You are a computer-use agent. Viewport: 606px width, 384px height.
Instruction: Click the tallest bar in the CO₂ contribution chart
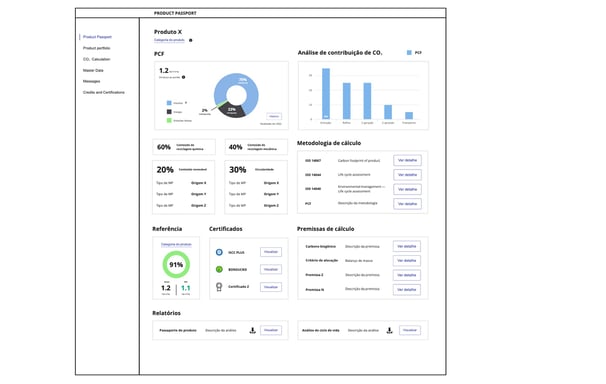pos(326,93)
